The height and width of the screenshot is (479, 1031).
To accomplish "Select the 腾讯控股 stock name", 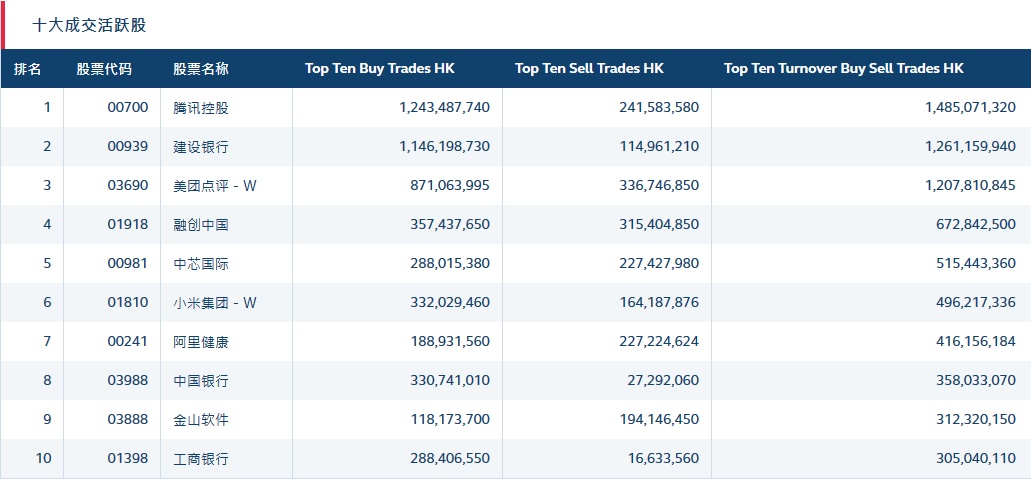I will pyautogui.click(x=201, y=108).
